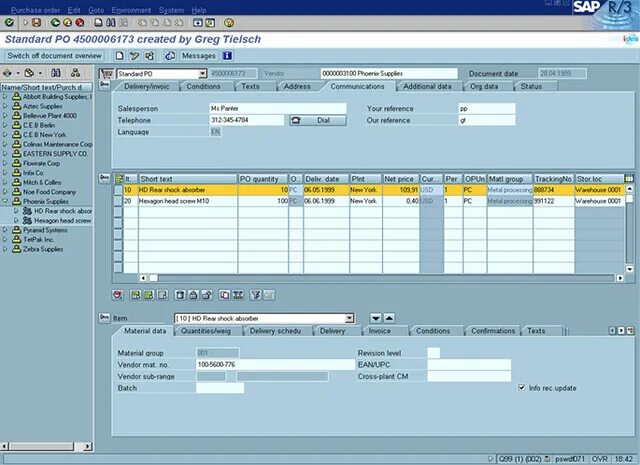640x465 pixels.
Task: Click the Telephone field 312-345-4784
Action: (247, 120)
